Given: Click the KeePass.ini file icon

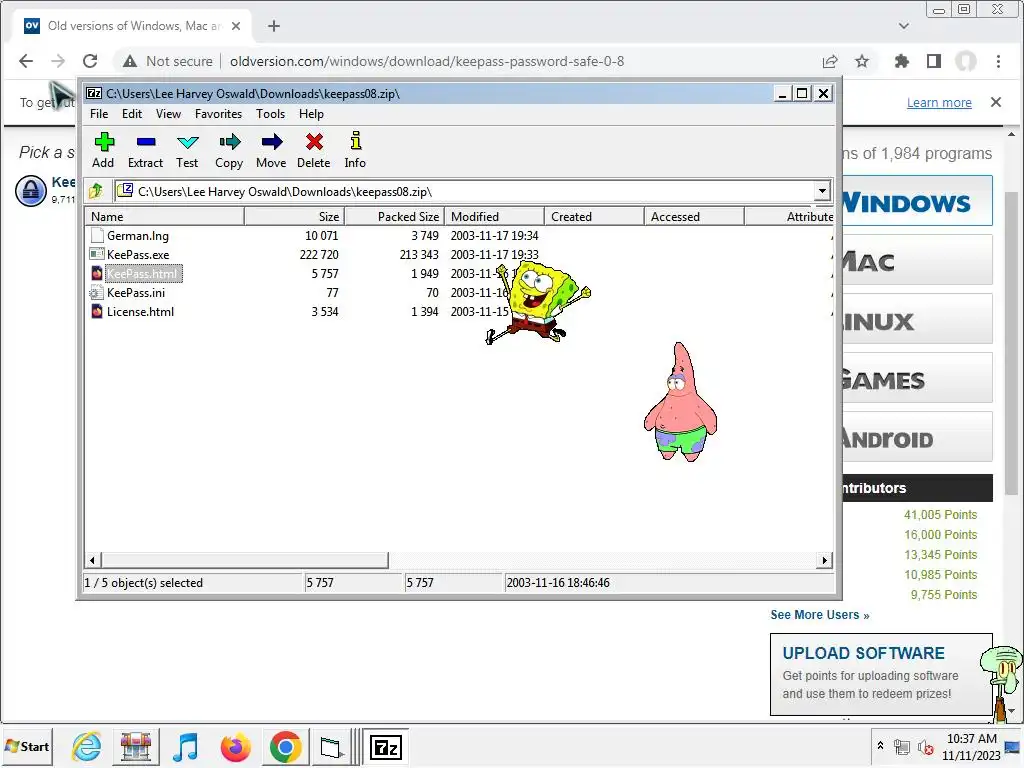Looking at the screenshot, I should pyautogui.click(x=97, y=293).
